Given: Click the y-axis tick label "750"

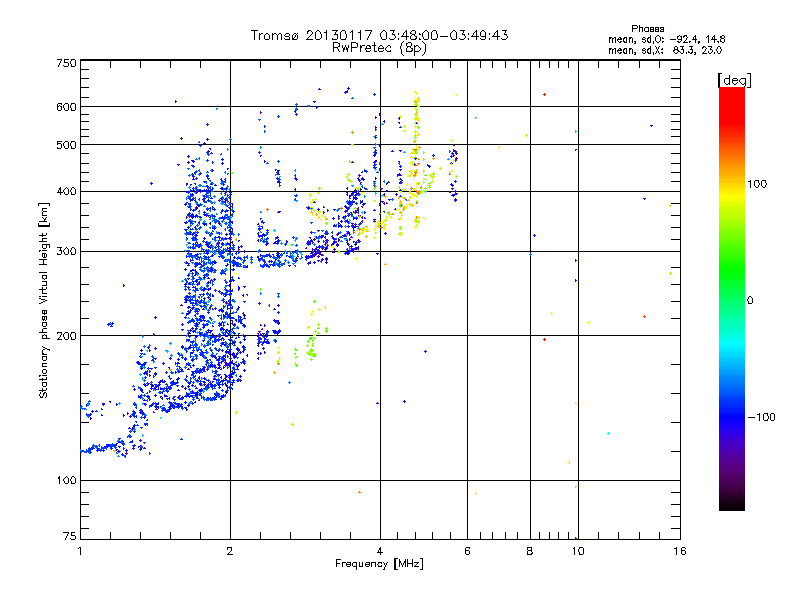Looking at the screenshot, I should tap(66, 63).
